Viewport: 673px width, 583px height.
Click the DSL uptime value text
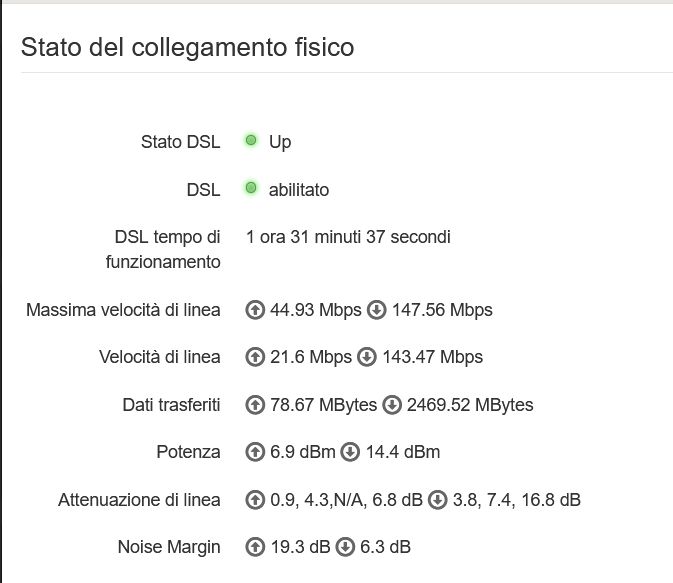[348, 238]
